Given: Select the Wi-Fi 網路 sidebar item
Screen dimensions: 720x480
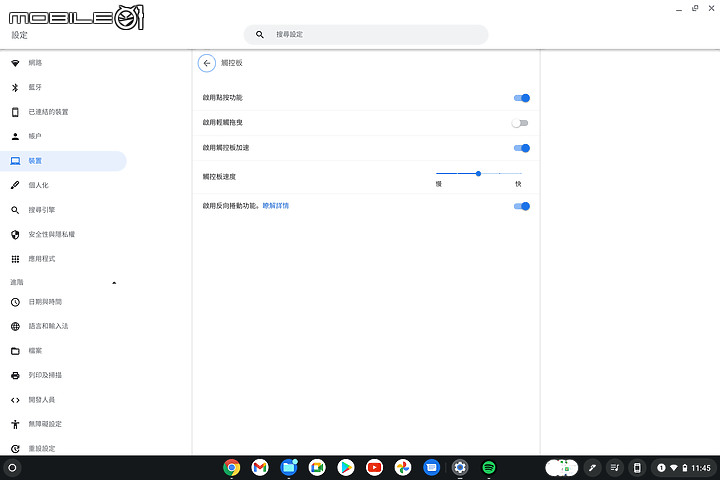Looking at the screenshot, I should point(63,63).
